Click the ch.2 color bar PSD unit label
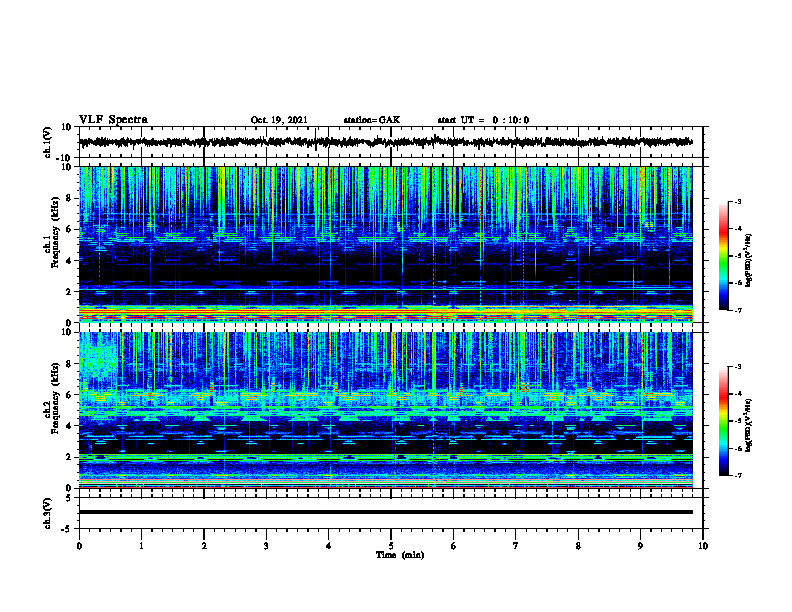The image size is (792, 612). (749, 424)
